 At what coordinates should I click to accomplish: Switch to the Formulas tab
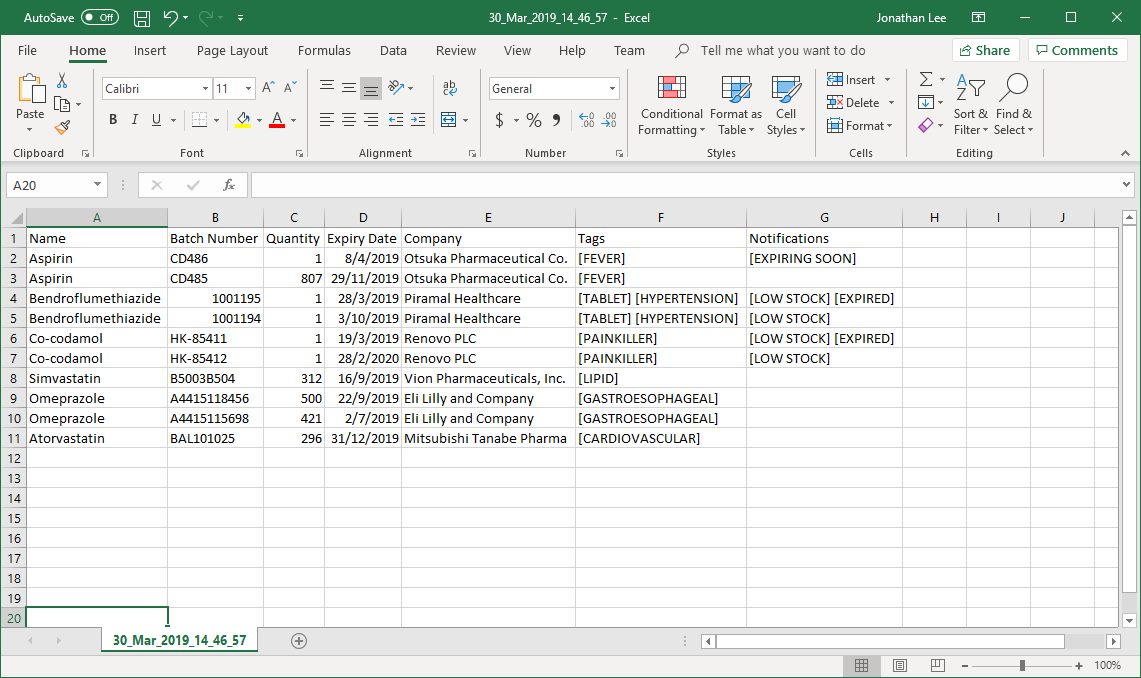tap(324, 50)
